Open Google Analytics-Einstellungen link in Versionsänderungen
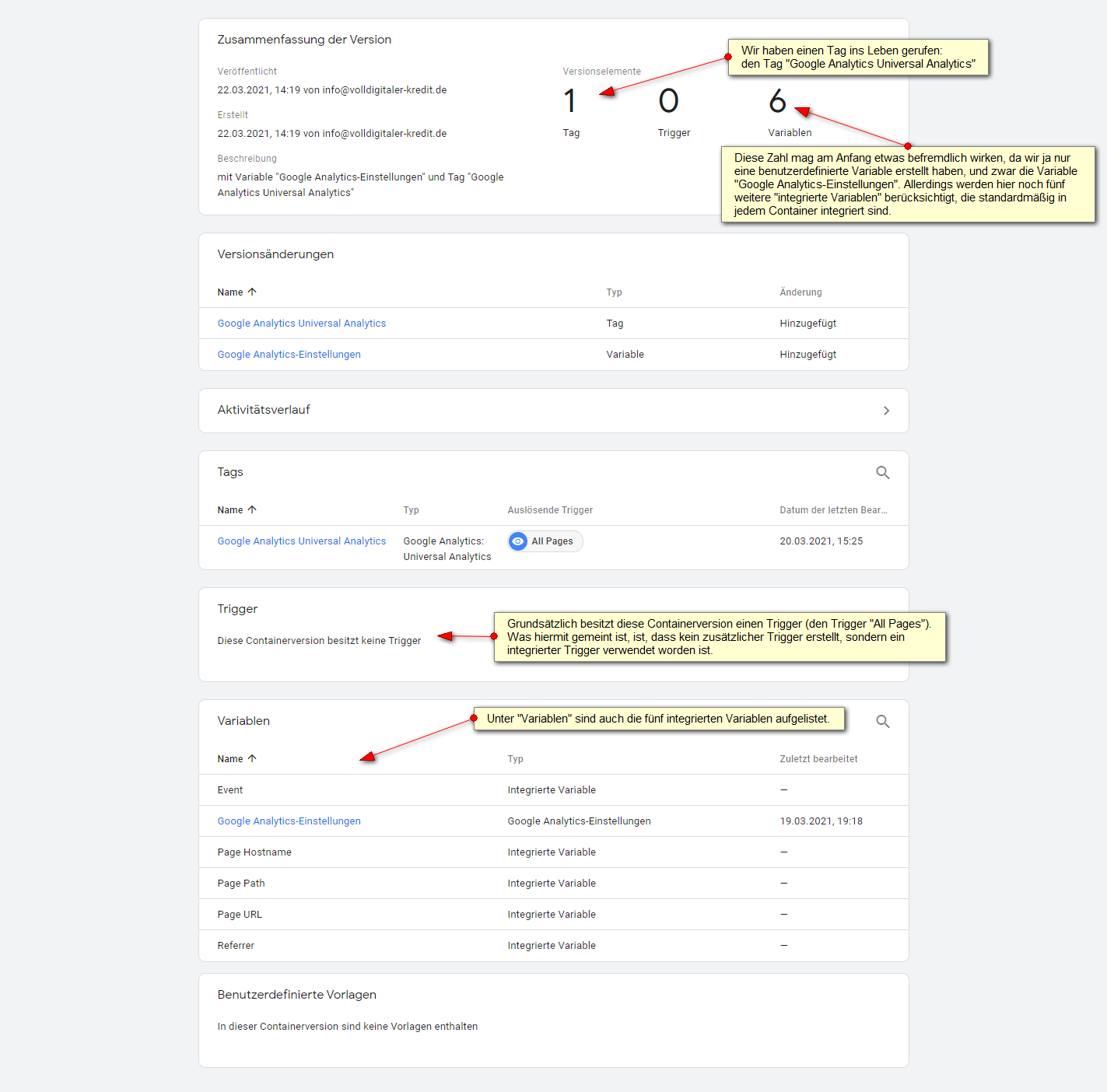The image size is (1107, 1092). 289,355
